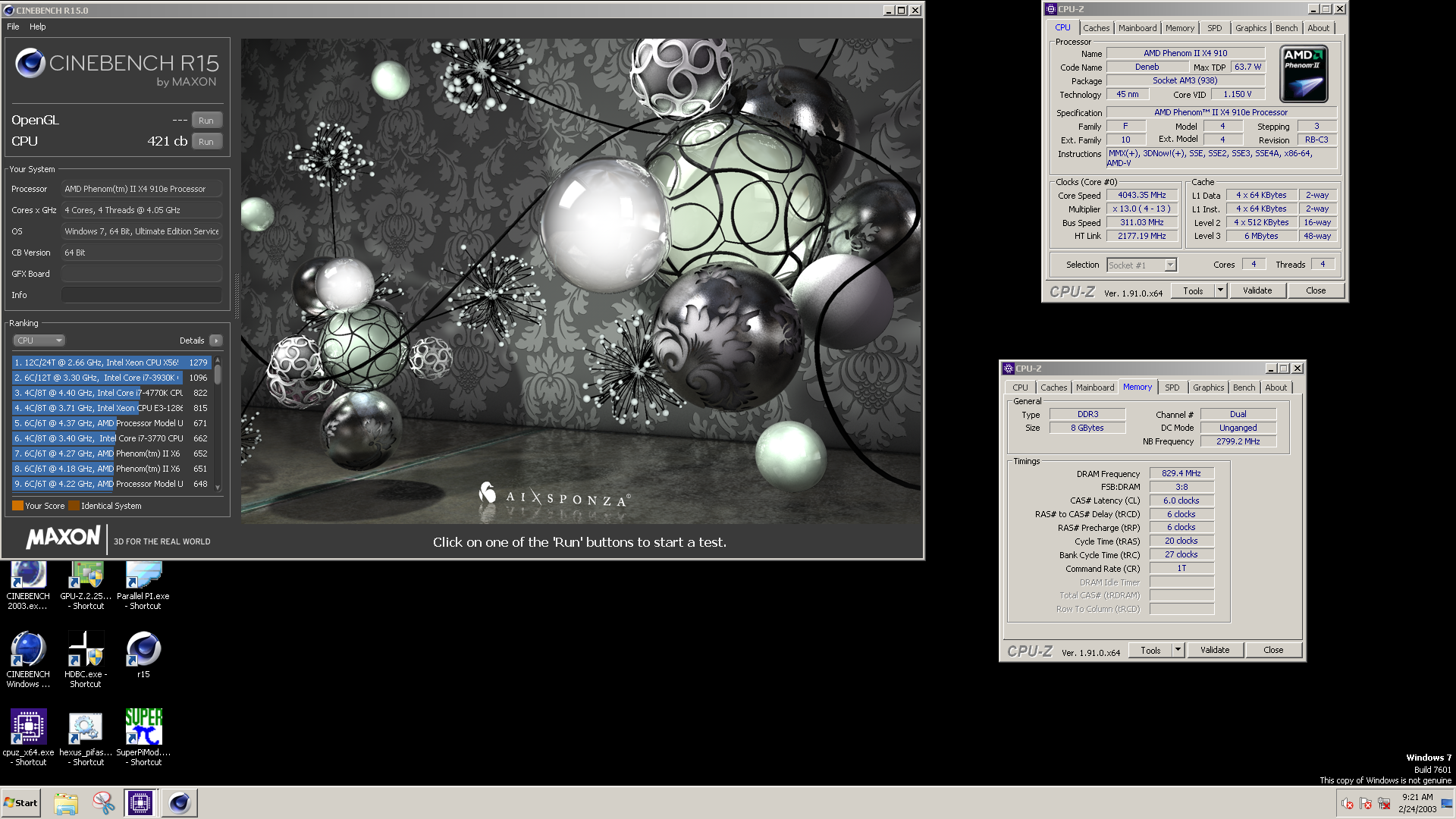Screen dimensions: 1456x819
Task: Click Validate in the Memory CPU-Z window
Action: click(1215, 650)
